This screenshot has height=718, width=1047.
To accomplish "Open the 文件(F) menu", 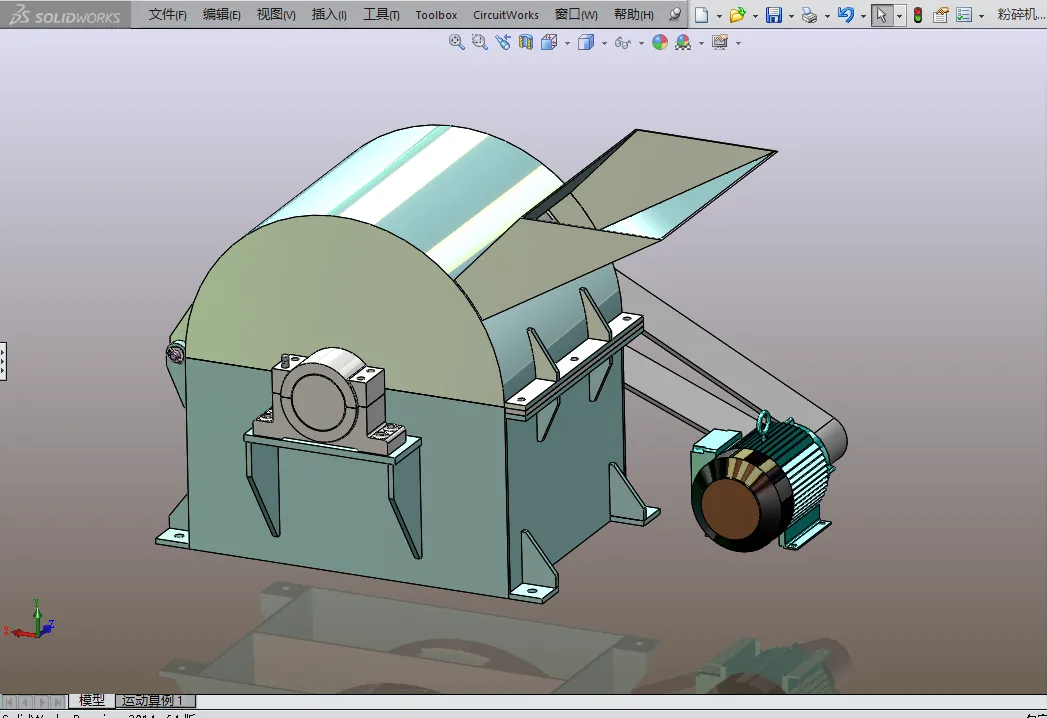I will (x=167, y=15).
